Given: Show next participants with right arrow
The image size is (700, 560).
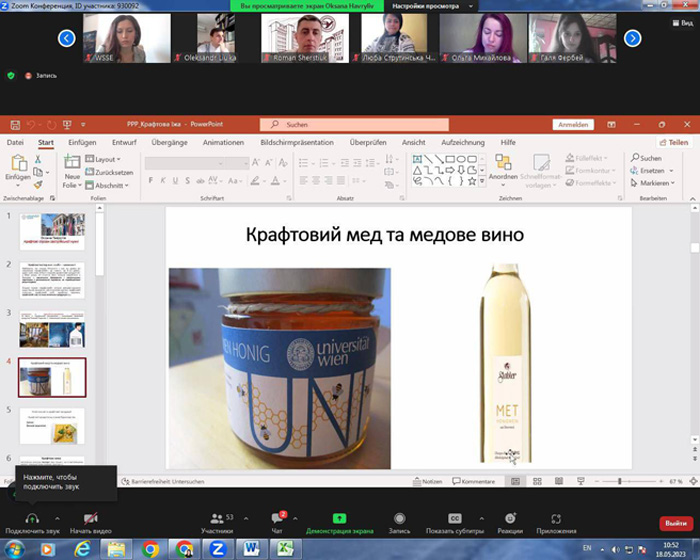Looking at the screenshot, I should [632, 38].
